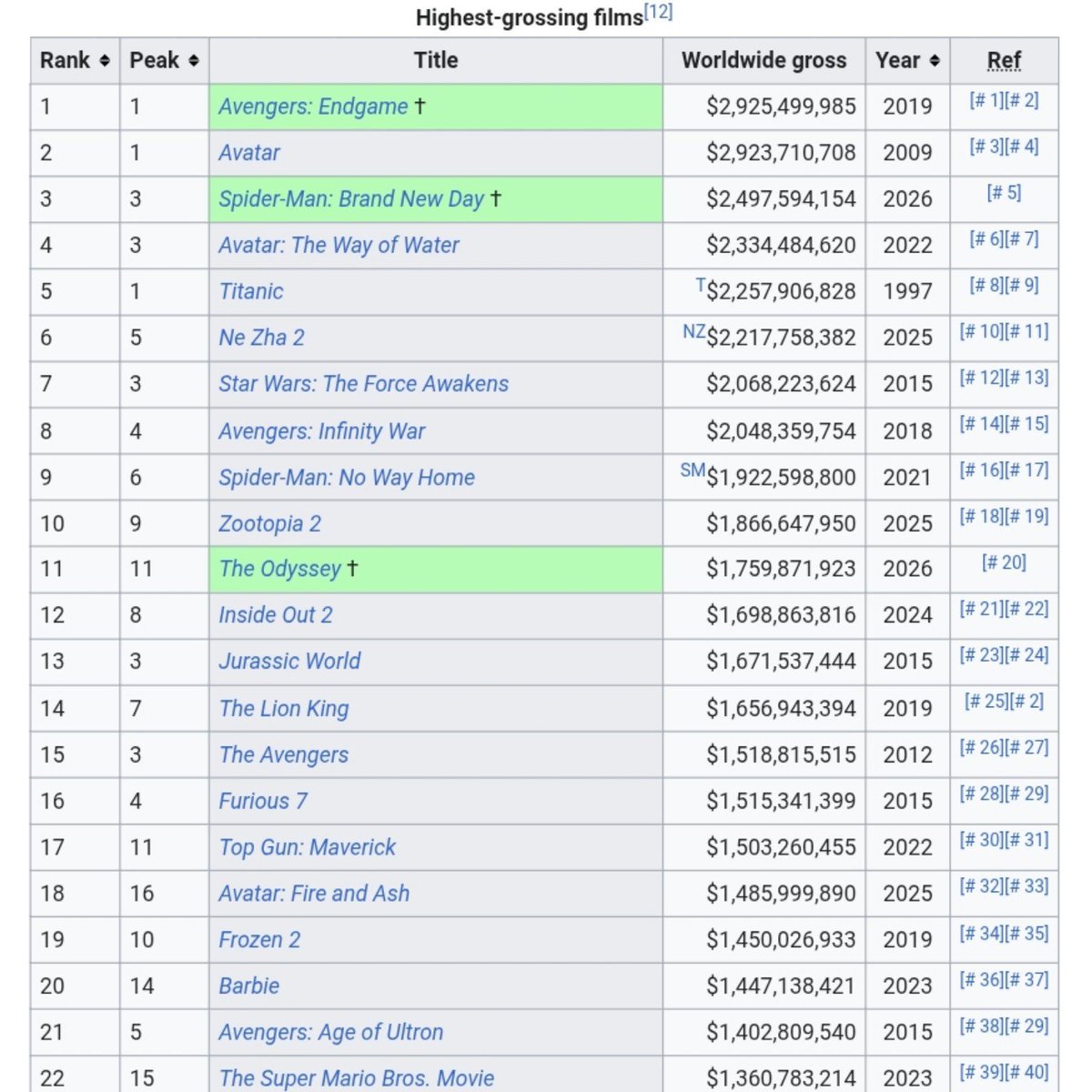Open reference [# 28] for Furious 7
The width and height of the screenshot is (1092, 1092).
(982, 794)
